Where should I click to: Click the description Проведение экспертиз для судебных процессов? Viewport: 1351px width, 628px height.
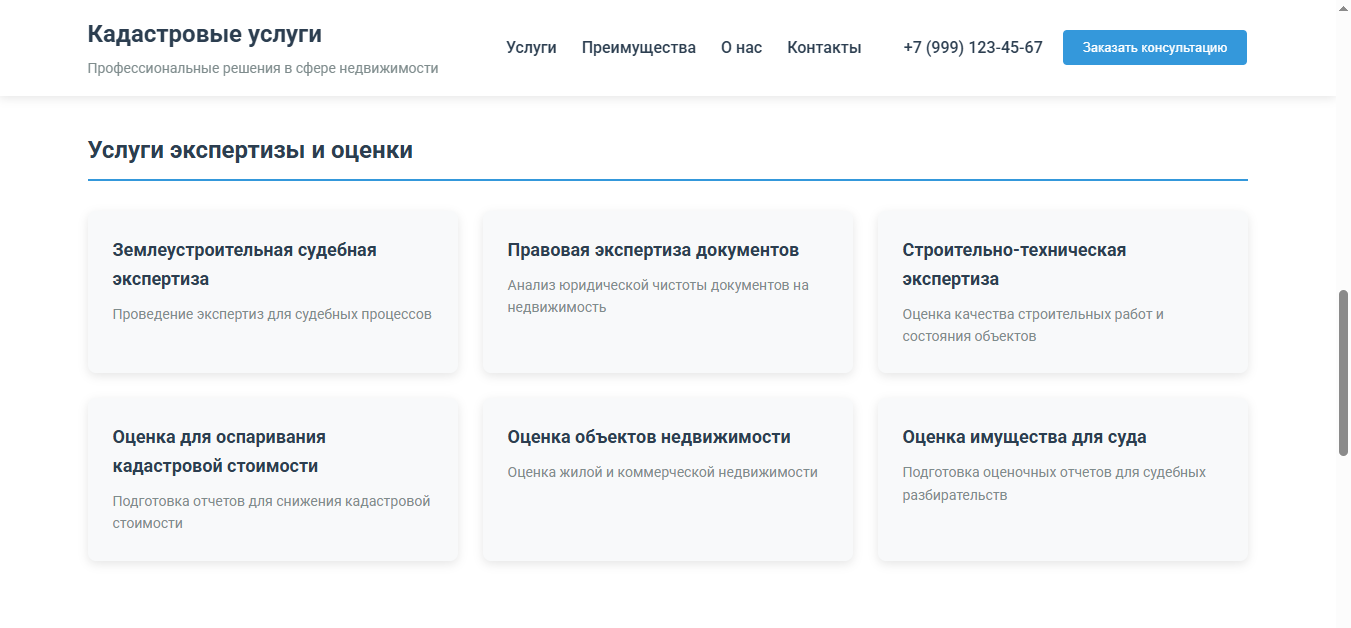(x=271, y=313)
